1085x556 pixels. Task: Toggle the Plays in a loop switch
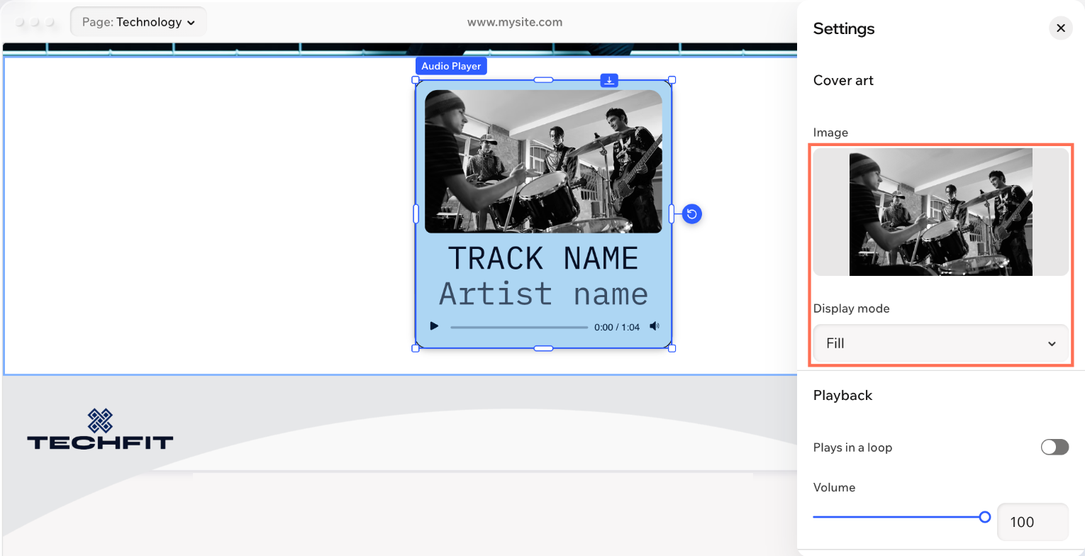[1055, 447]
